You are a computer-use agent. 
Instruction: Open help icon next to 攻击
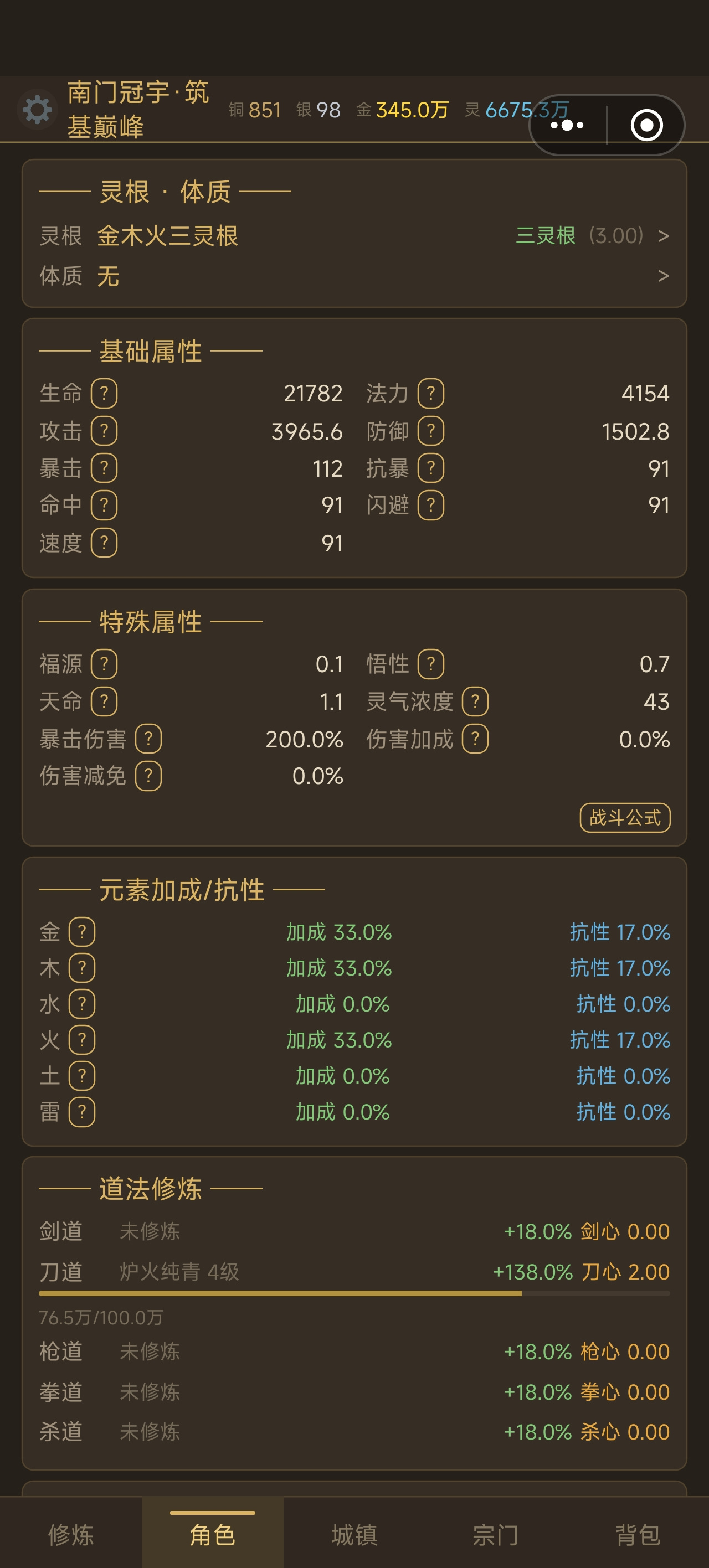coord(104,431)
